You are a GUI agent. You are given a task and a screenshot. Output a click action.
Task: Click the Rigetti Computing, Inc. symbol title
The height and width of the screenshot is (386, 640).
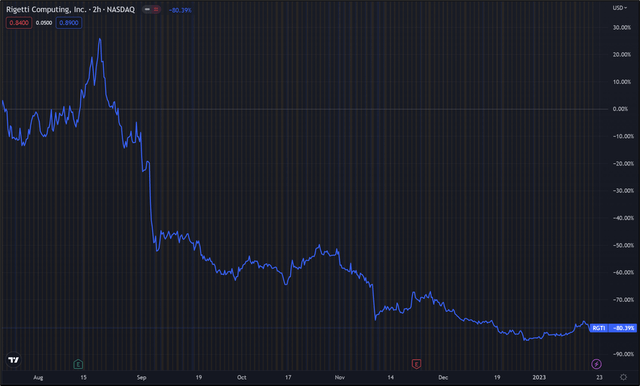[70, 9]
